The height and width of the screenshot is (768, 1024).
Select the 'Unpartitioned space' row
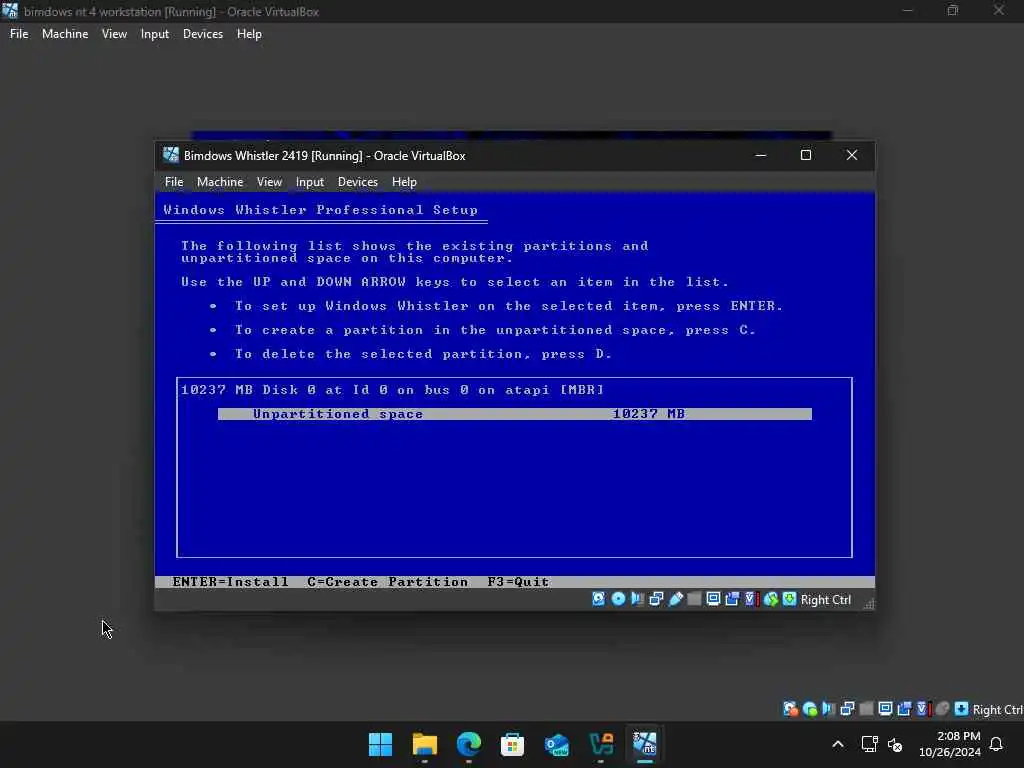click(x=515, y=414)
